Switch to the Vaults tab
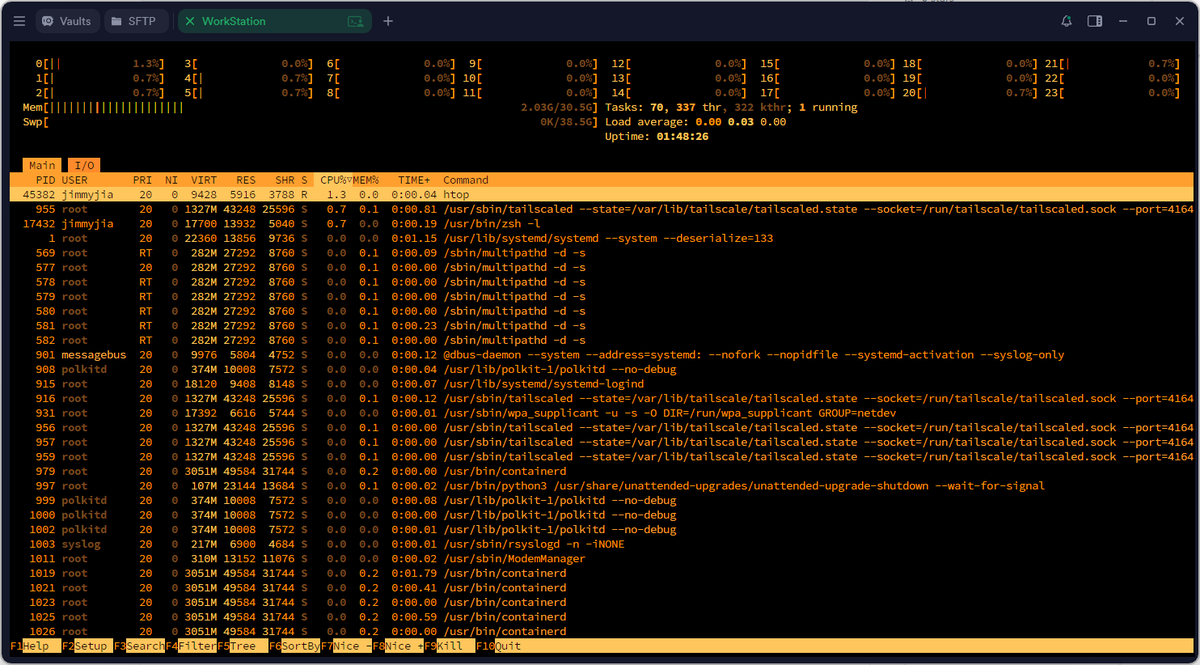This screenshot has height=665, width=1200. (x=66, y=21)
